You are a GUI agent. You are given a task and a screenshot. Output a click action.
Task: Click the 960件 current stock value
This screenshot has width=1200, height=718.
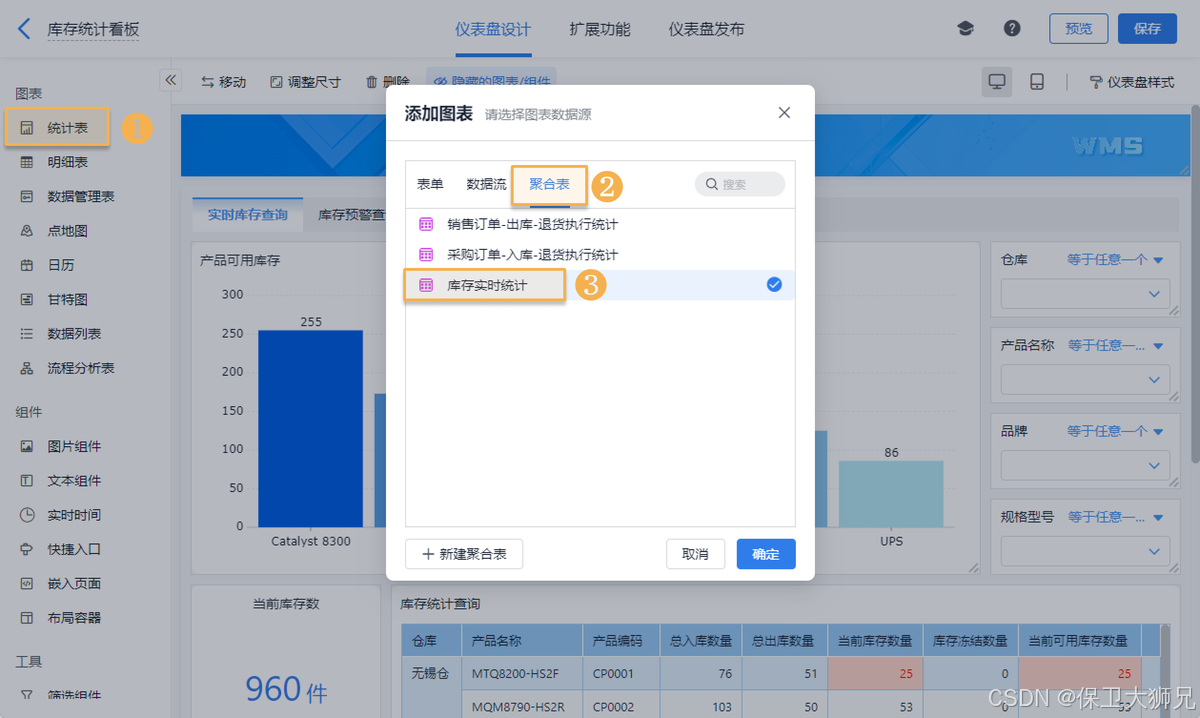286,688
